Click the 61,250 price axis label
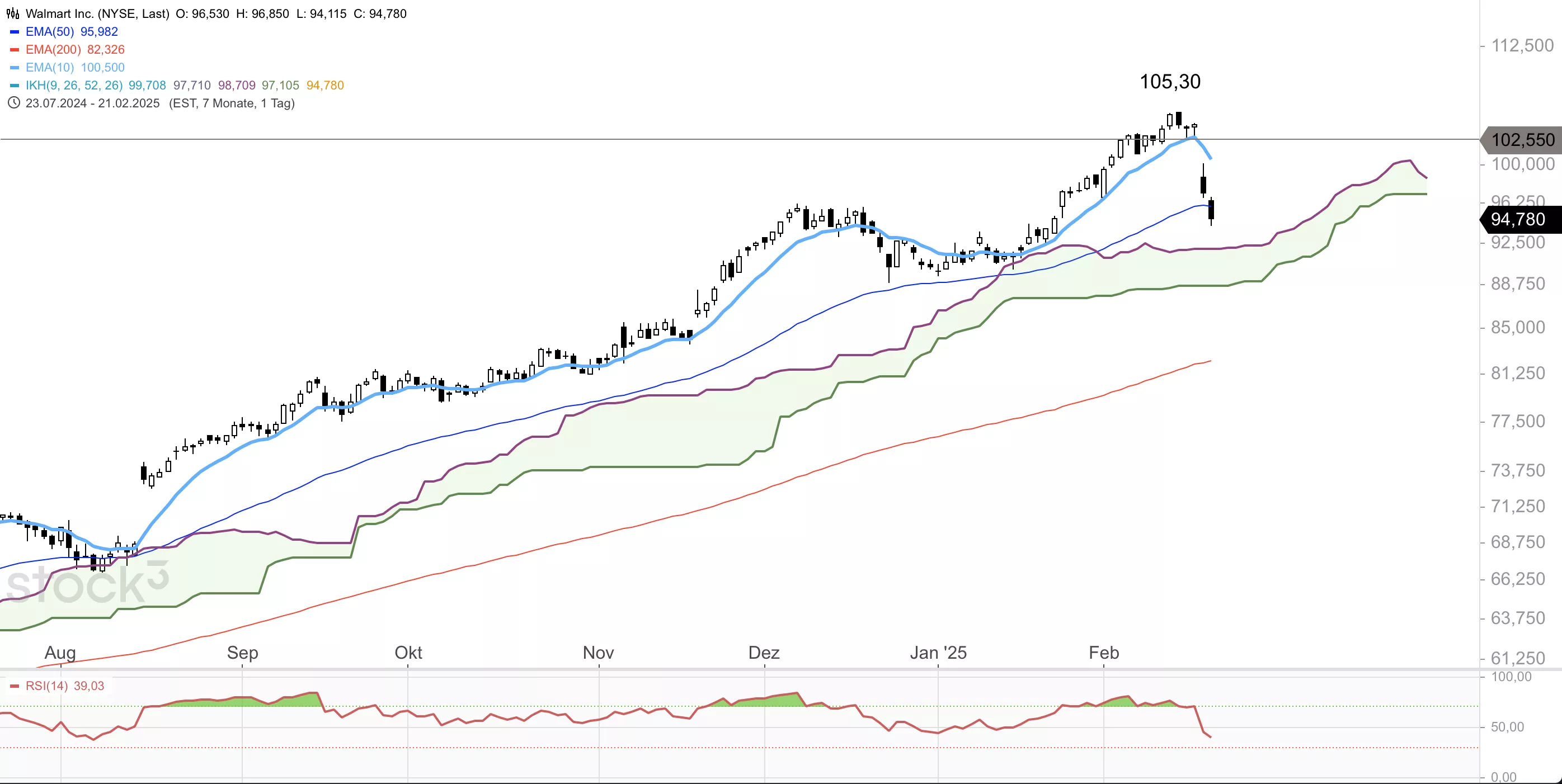Viewport: 1562px width, 784px height. coord(1518,658)
